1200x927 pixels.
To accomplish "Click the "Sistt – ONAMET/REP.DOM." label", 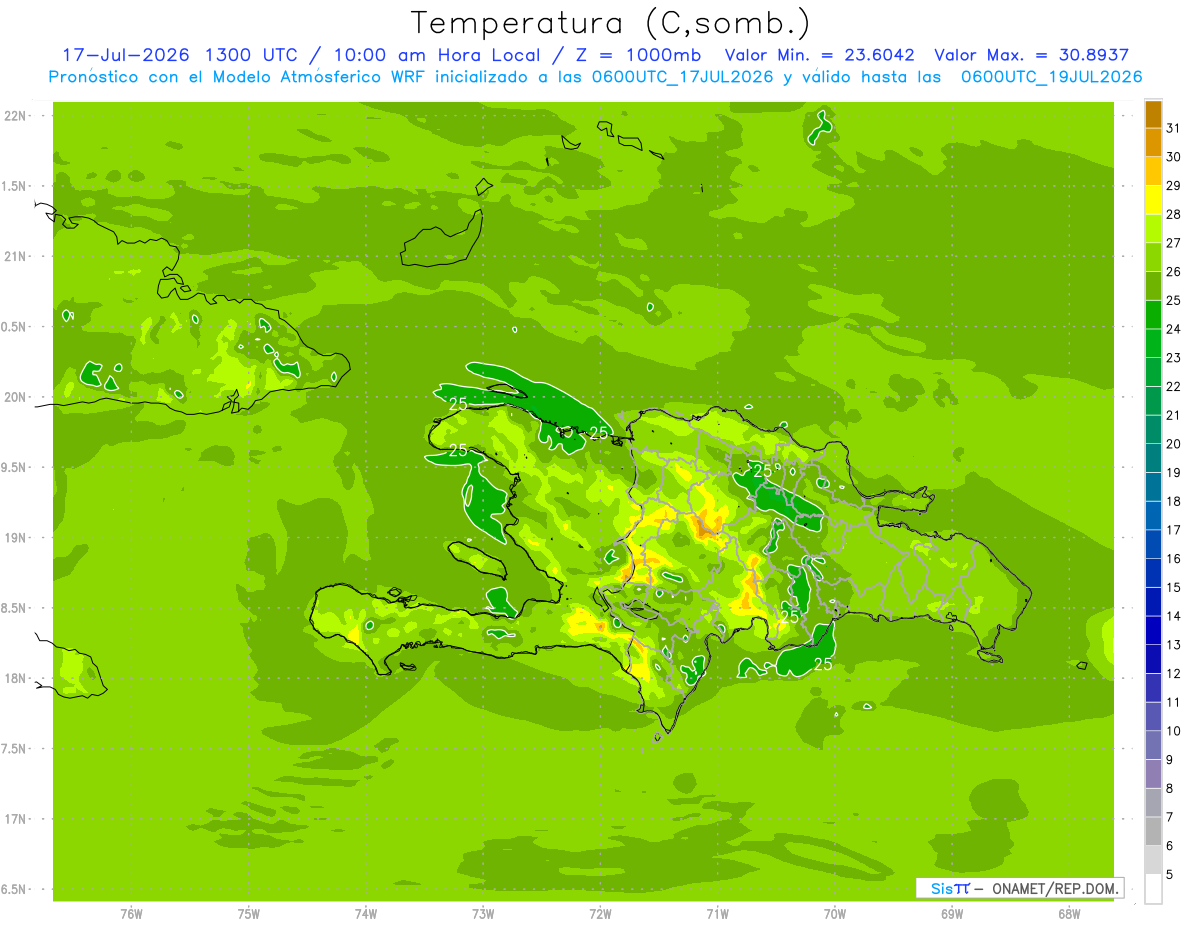I will pyautogui.click(x=1020, y=888).
